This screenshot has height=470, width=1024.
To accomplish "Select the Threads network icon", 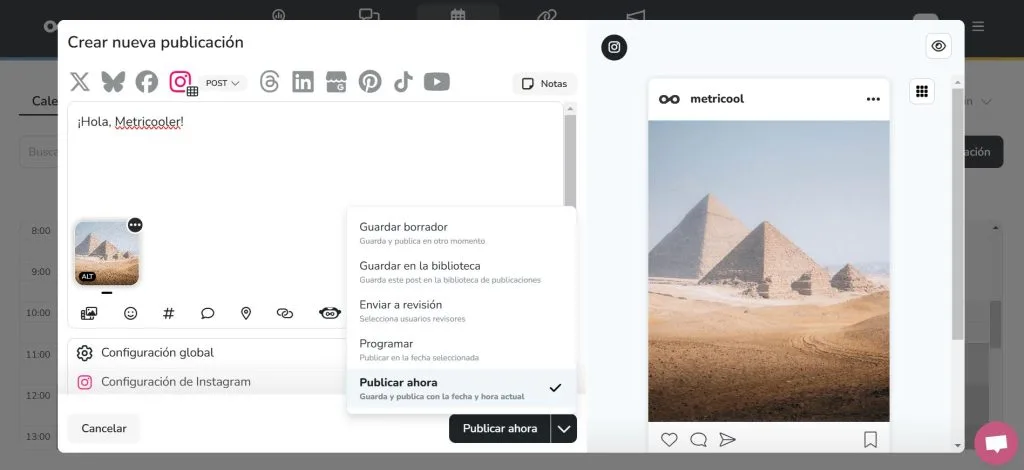I will (x=269, y=82).
